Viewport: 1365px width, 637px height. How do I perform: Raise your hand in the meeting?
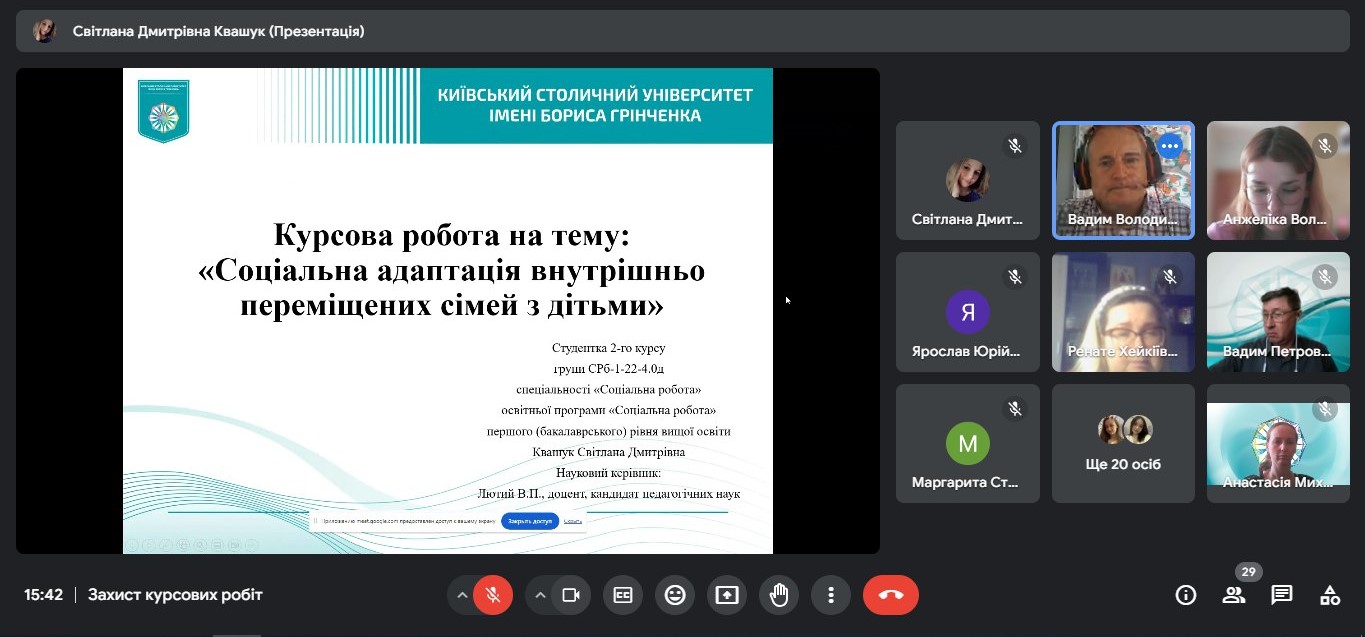(779, 595)
